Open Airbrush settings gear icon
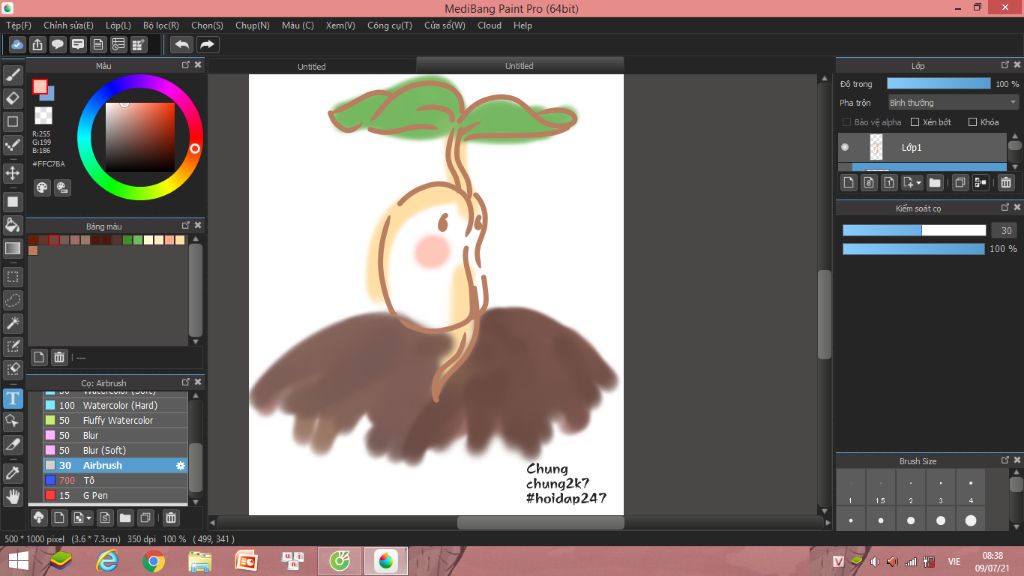1024x576 pixels. click(180, 466)
